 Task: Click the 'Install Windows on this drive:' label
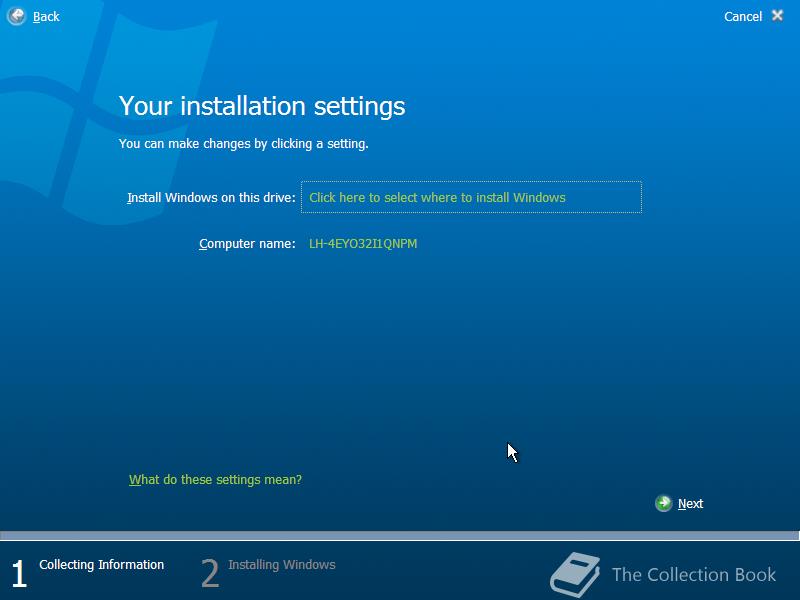pyautogui.click(x=211, y=198)
